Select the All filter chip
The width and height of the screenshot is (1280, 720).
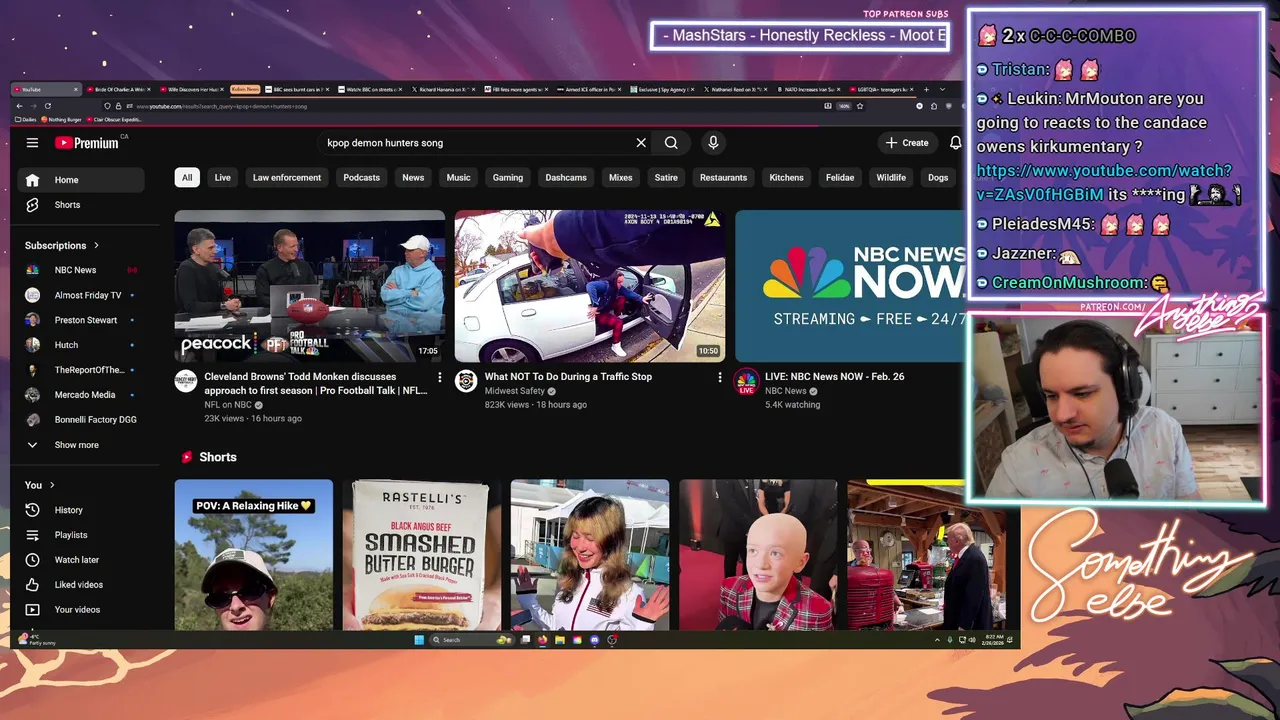[186, 178]
